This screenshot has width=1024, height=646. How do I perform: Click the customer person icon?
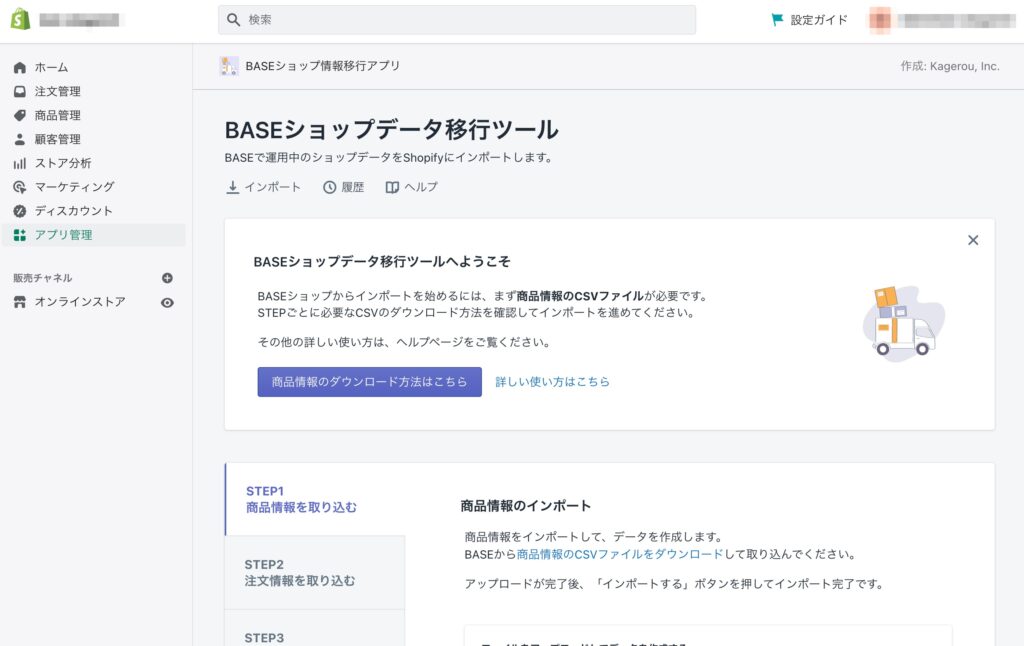[20, 139]
